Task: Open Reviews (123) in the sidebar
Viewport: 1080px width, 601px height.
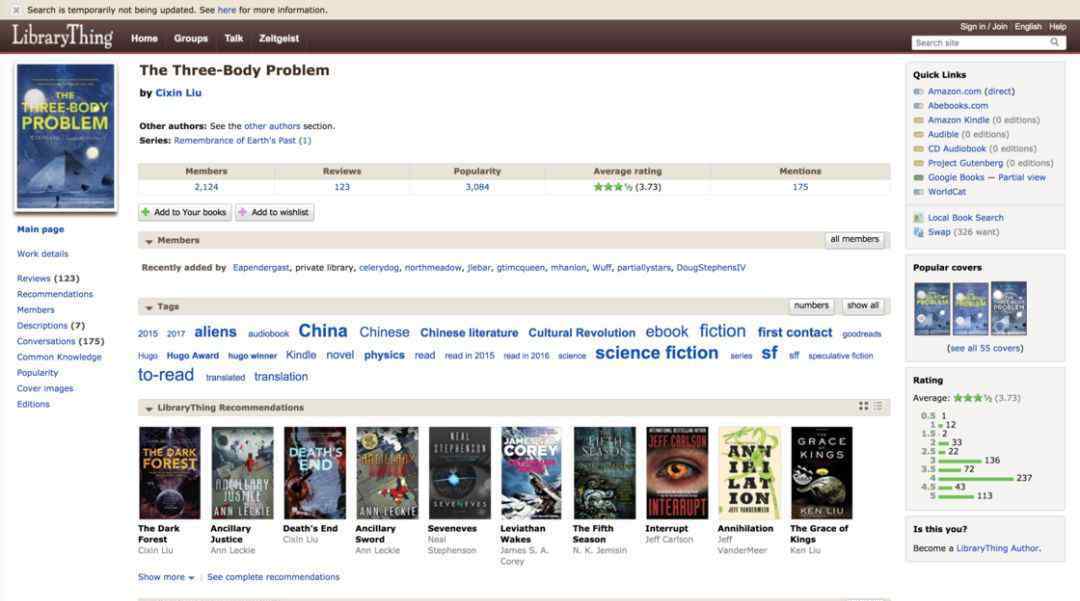Action: coord(48,279)
